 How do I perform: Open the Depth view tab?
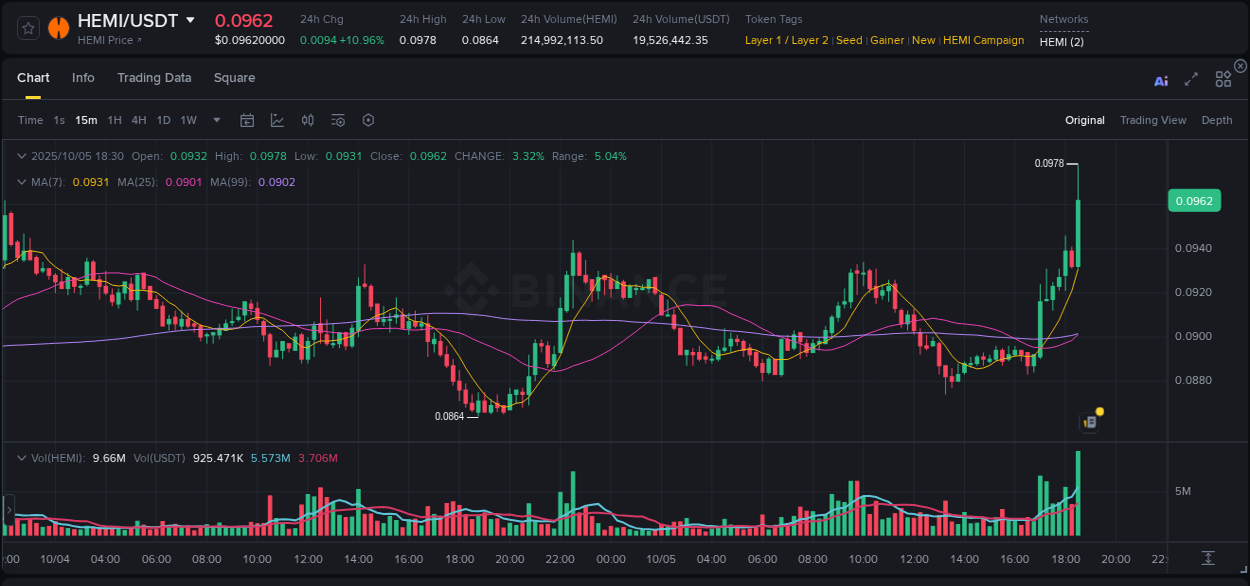[x=1217, y=120]
